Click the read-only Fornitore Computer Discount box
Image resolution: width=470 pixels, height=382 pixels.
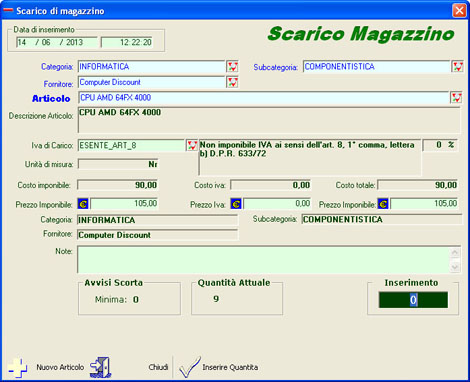click(158, 235)
